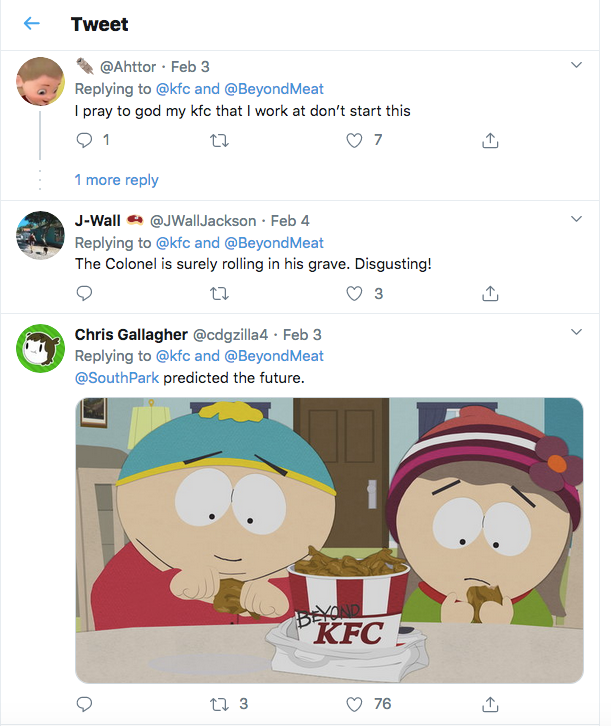Open the @SouthPark mention link
The width and height of the screenshot is (611, 726).
(x=117, y=378)
